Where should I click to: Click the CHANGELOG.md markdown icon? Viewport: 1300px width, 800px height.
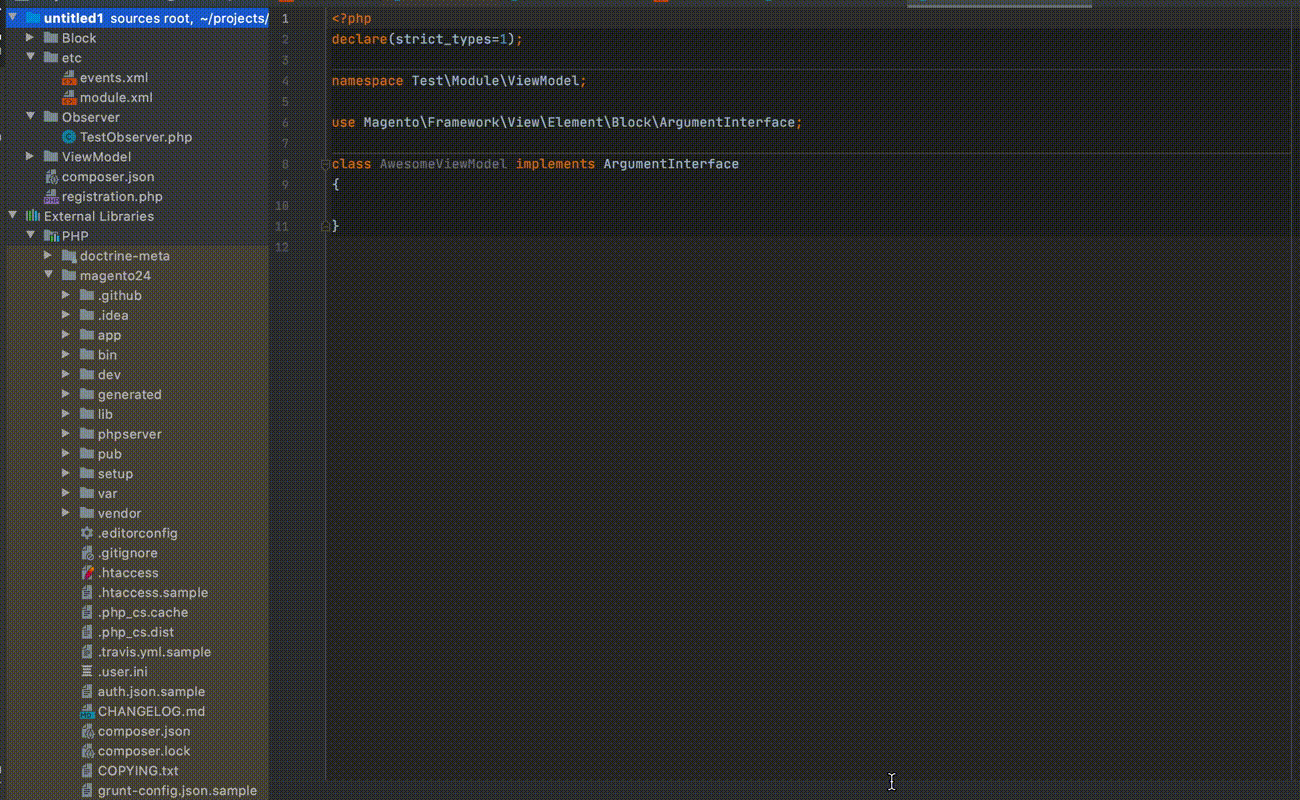coord(87,712)
